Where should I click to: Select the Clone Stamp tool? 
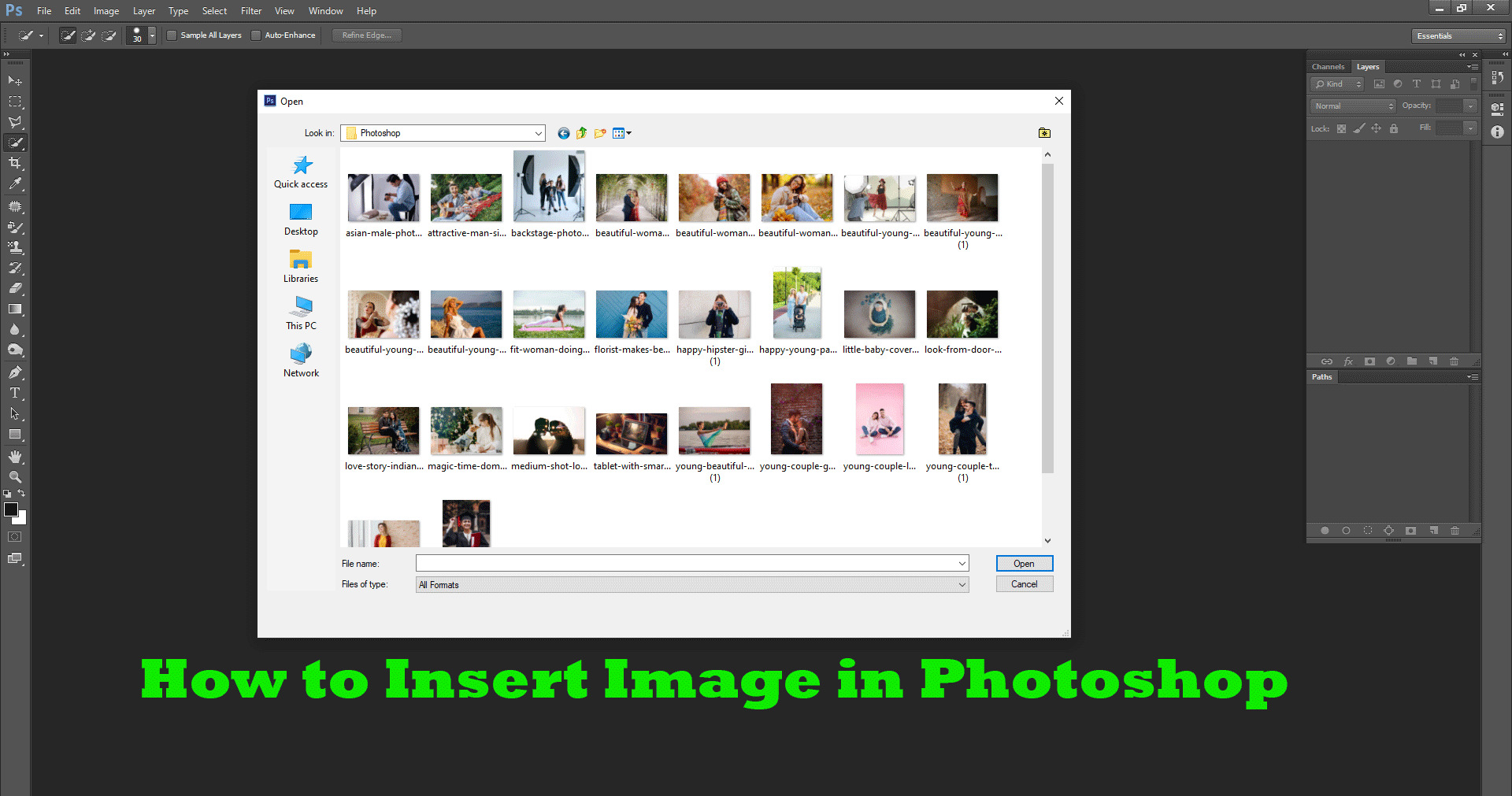coord(14,246)
